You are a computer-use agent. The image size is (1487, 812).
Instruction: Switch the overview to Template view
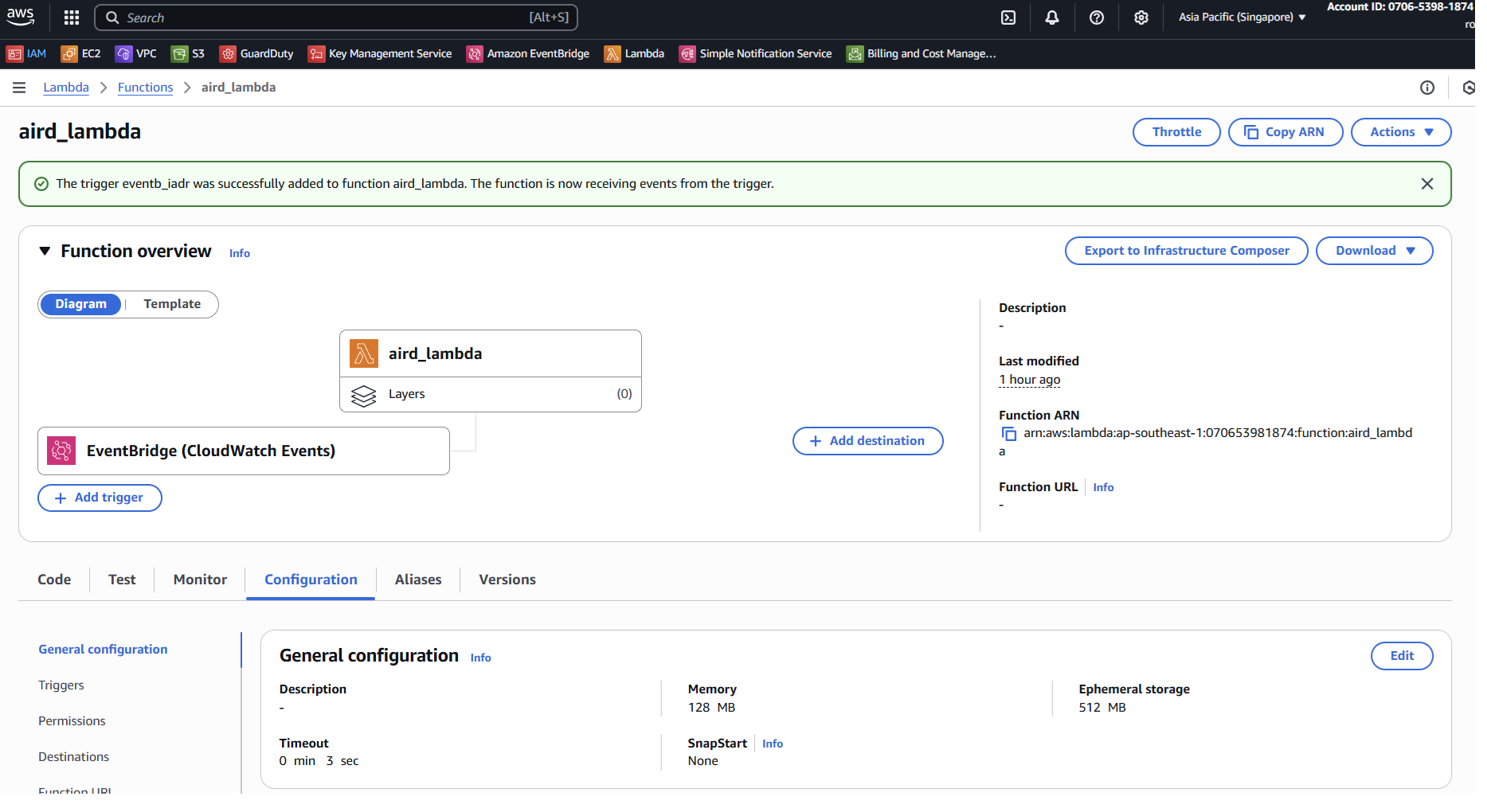172,304
